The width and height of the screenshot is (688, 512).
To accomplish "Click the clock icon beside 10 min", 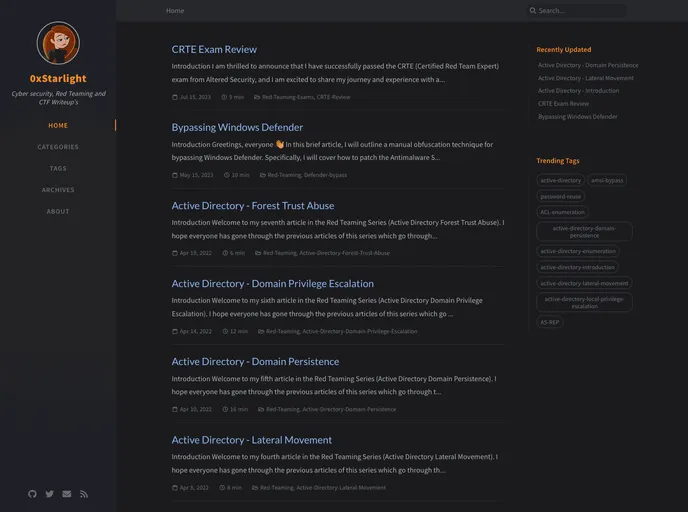I will [227, 175].
